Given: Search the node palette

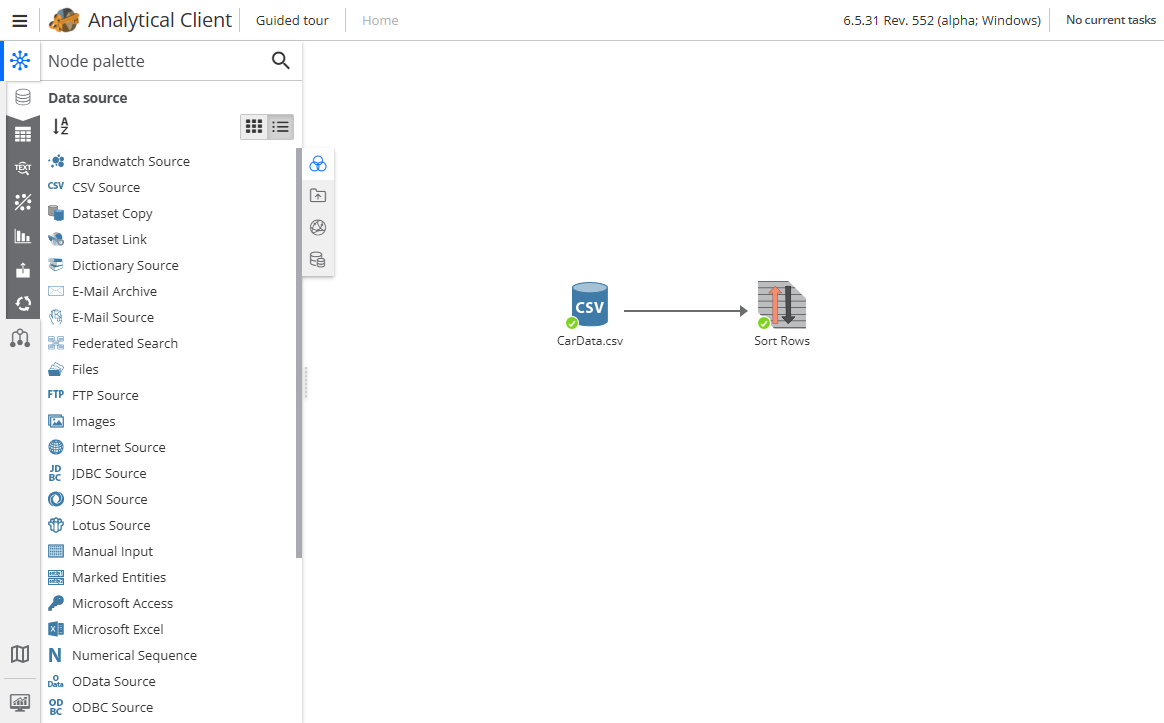Looking at the screenshot, I should click(x=281, y=61).
